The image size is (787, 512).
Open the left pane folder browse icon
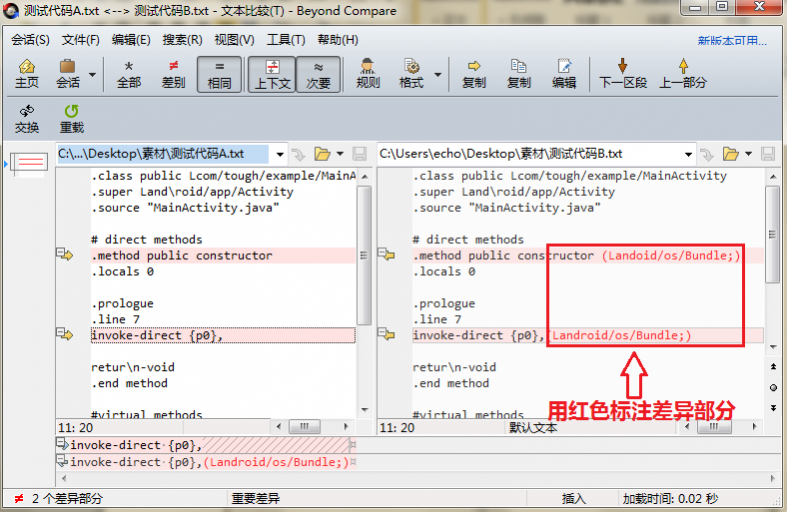[x=322, y=154]
